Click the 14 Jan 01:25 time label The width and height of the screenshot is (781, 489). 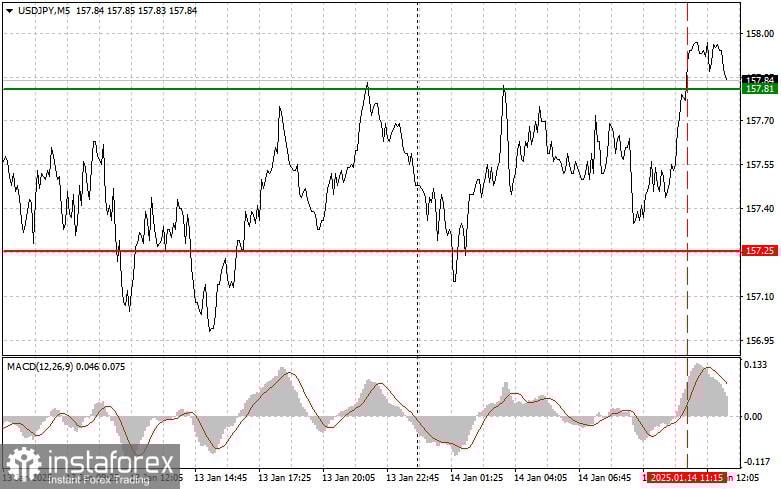click(477, 478)
